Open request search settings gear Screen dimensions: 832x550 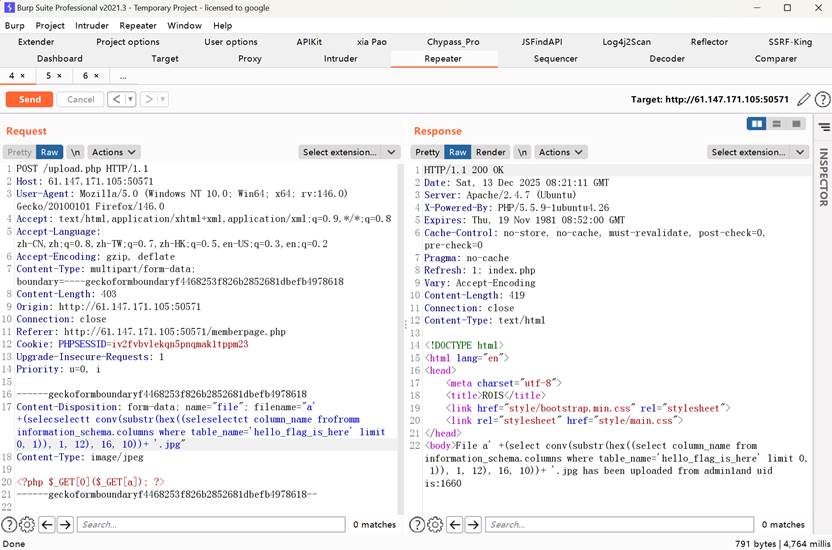point(27,525)
